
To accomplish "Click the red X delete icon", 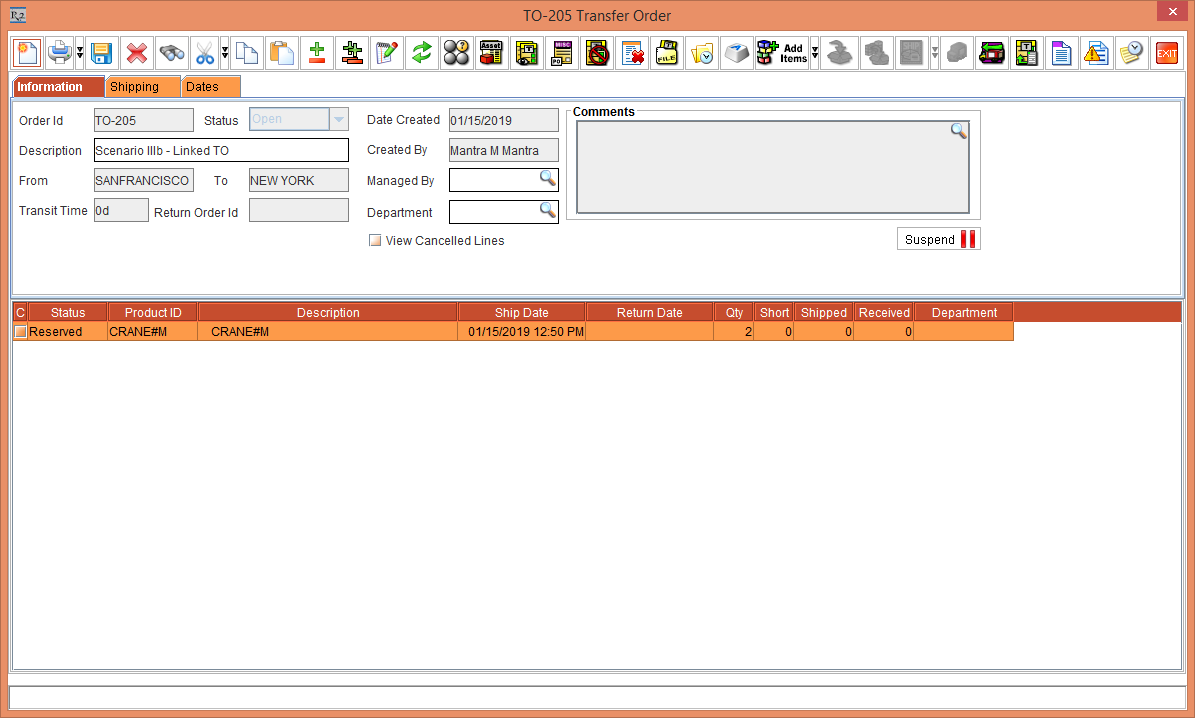I will tap(136, 53).
